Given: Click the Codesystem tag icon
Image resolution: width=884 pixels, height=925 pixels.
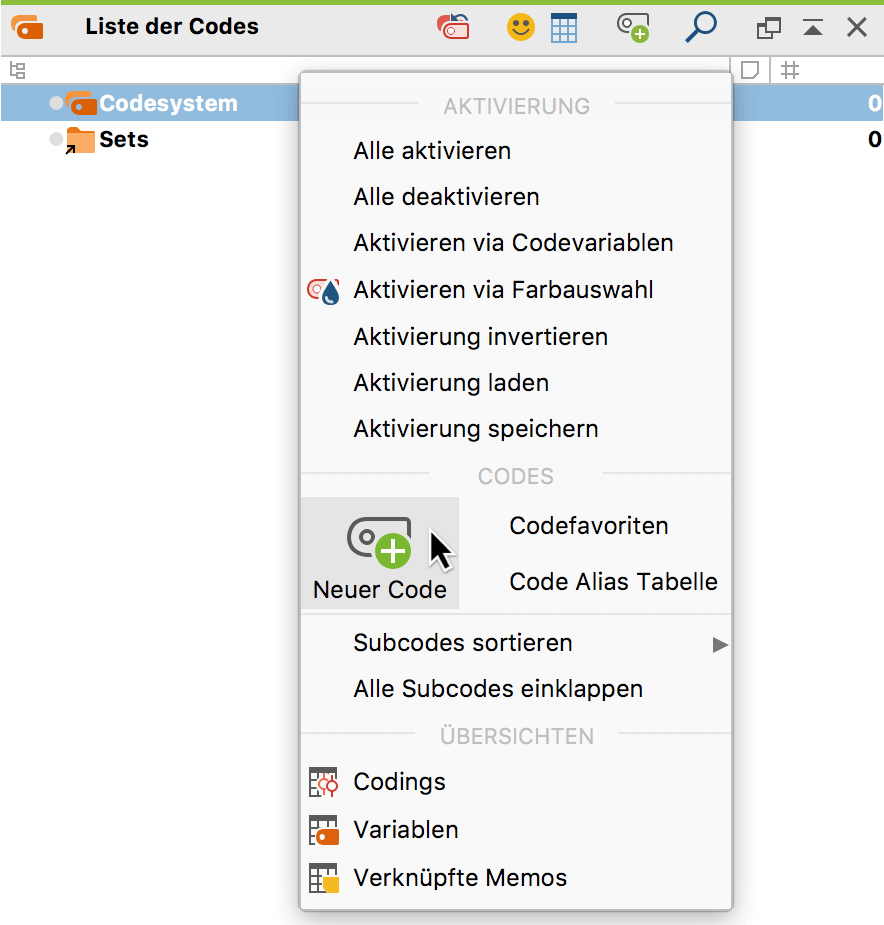Looking at the screenshot, I should [81, 103].
